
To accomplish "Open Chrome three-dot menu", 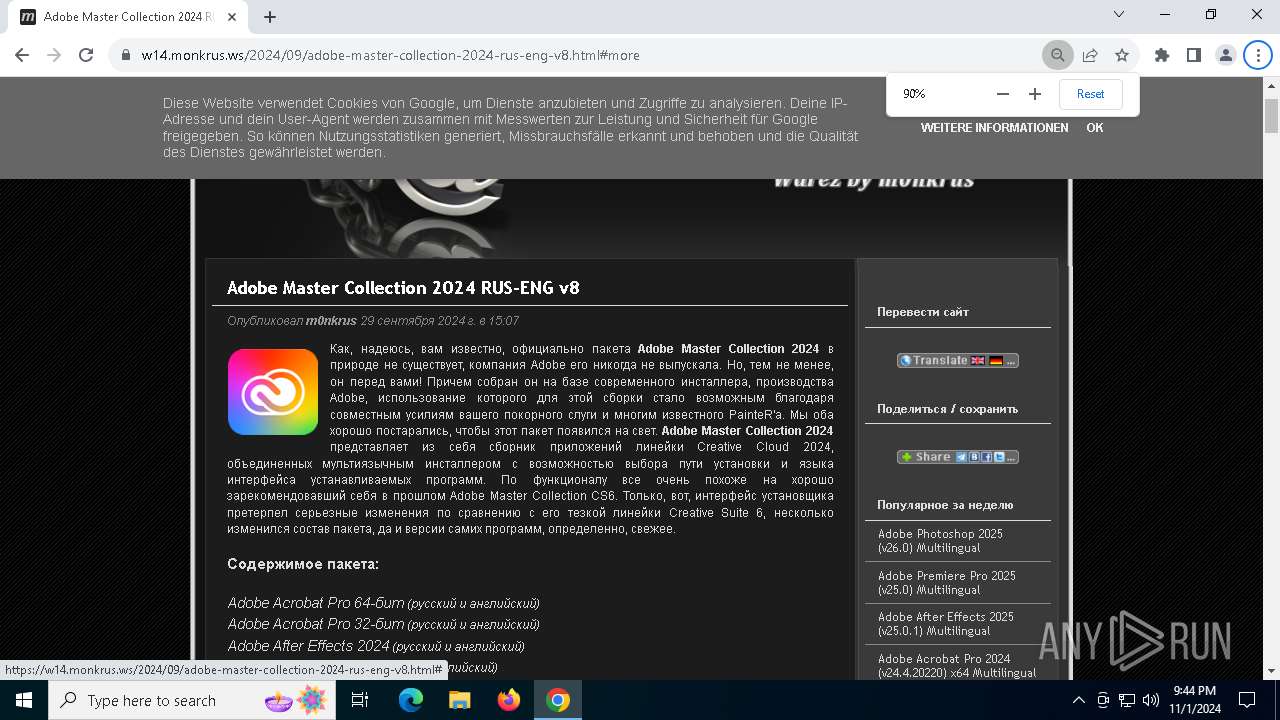I will (x=1257, y=55).
